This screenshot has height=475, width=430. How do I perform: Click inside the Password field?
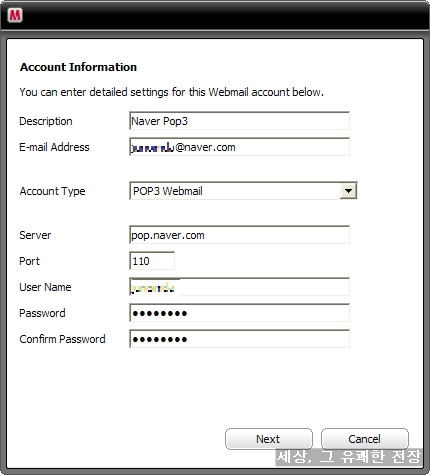(239, 313)
